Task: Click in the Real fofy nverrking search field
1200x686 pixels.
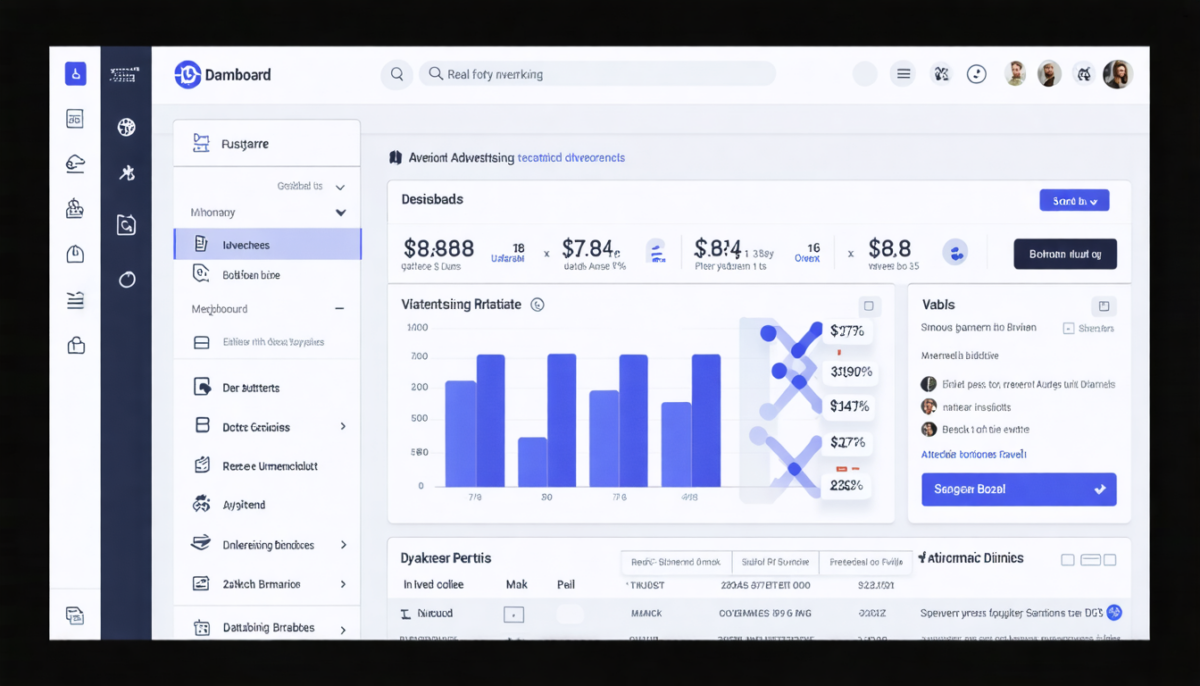Action: 598,74
